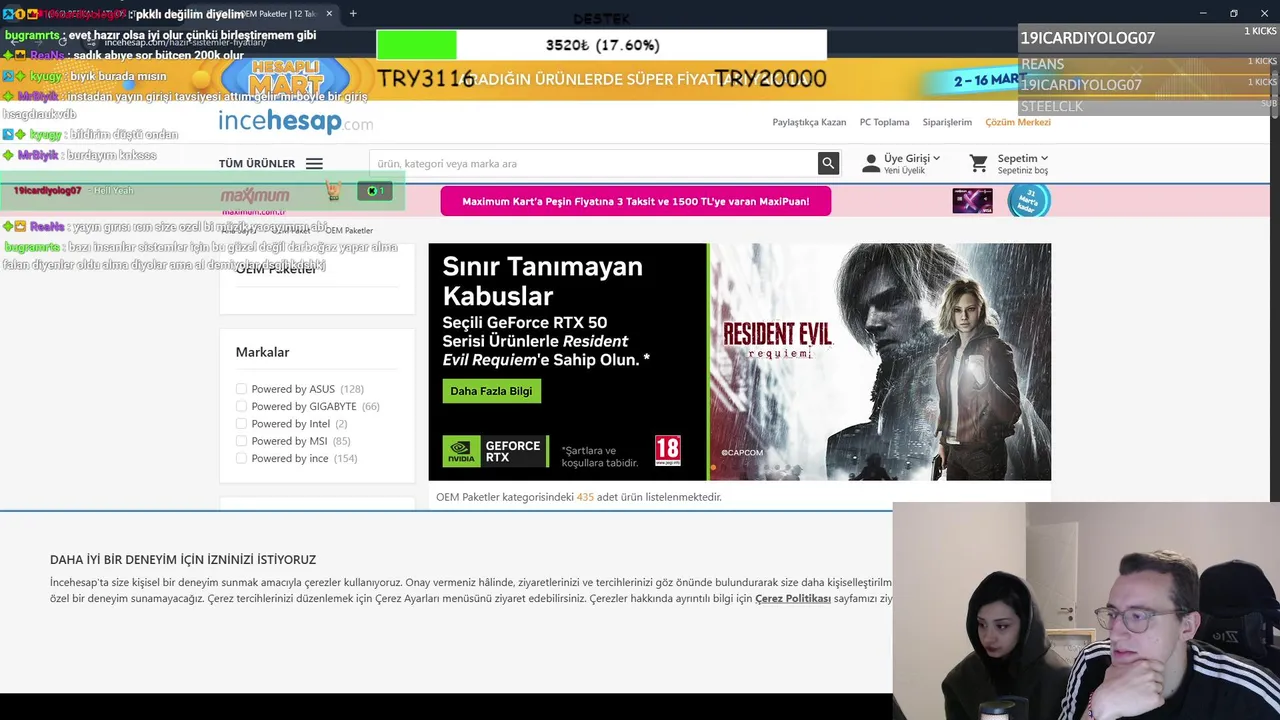1280x720 pixels.
Task: Tick the Powered by GIGABYTE checkbox
Action: 241,406
